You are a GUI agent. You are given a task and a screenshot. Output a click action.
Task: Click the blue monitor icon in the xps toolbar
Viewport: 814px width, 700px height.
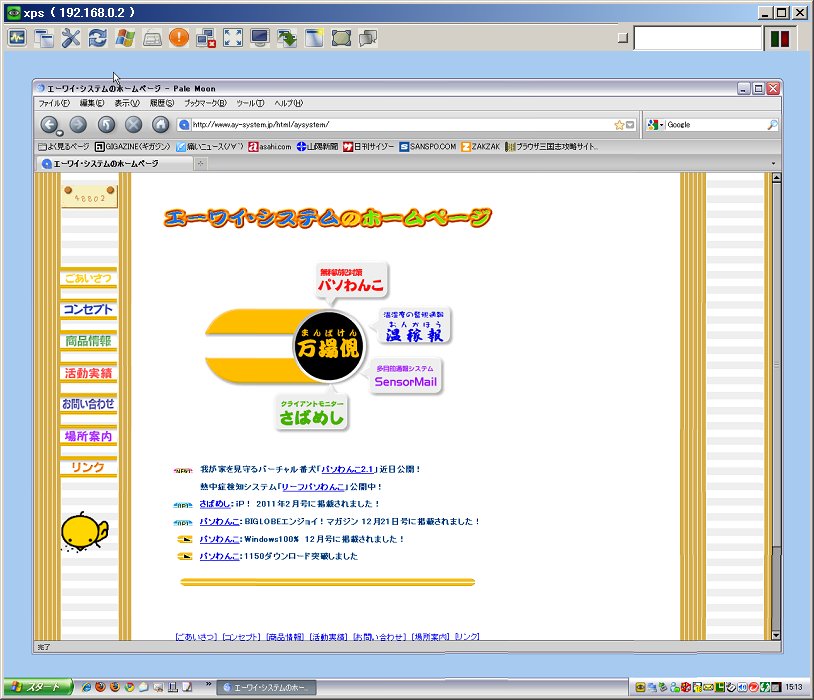click(260, 38)
